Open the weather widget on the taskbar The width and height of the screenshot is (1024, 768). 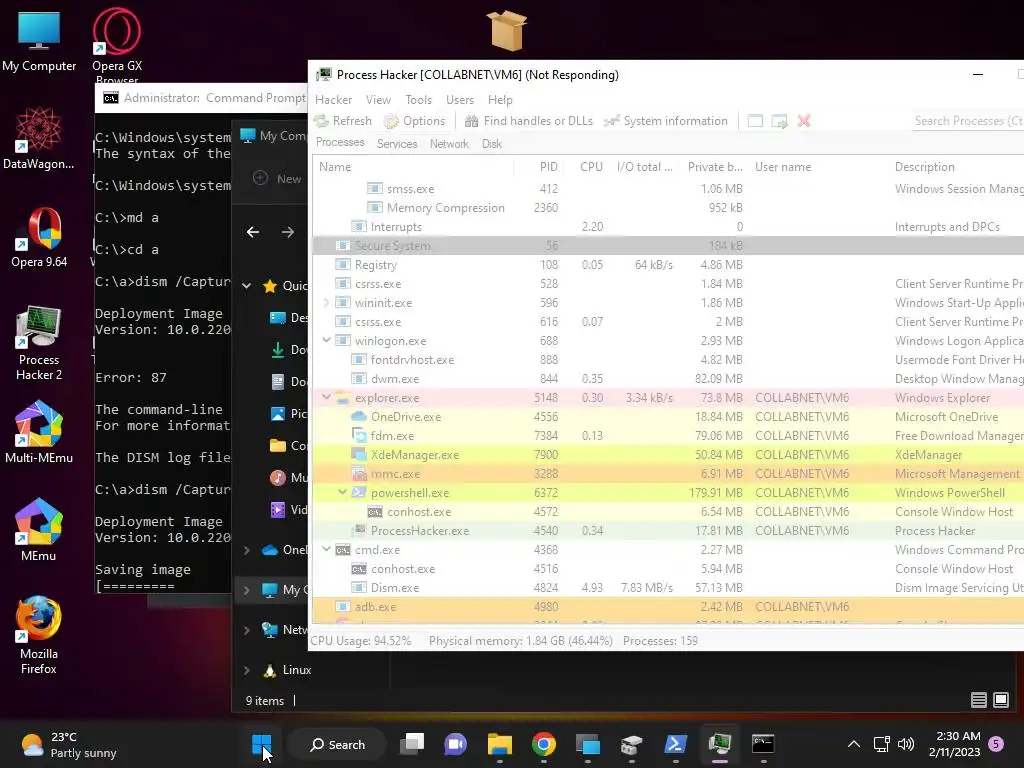click(x=69, y=744)
